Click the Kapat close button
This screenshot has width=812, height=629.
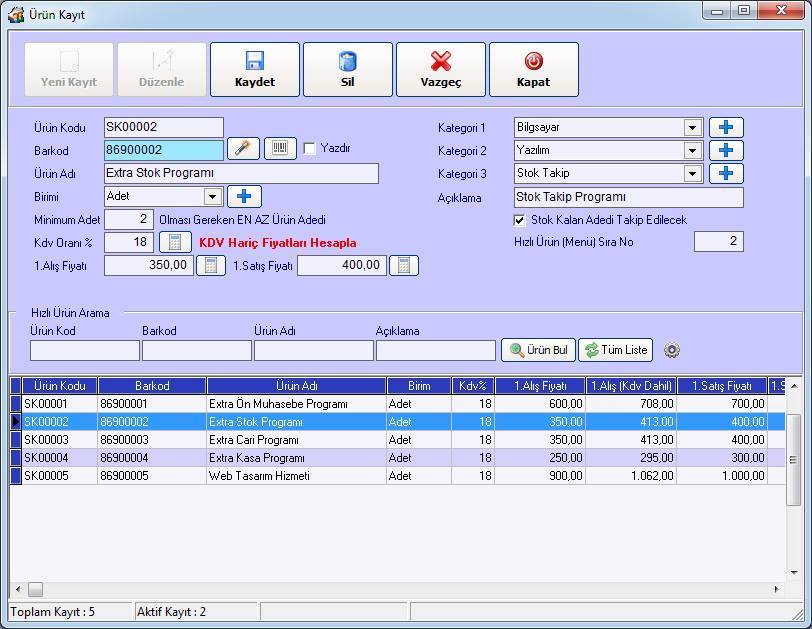(x=533, y=69)
